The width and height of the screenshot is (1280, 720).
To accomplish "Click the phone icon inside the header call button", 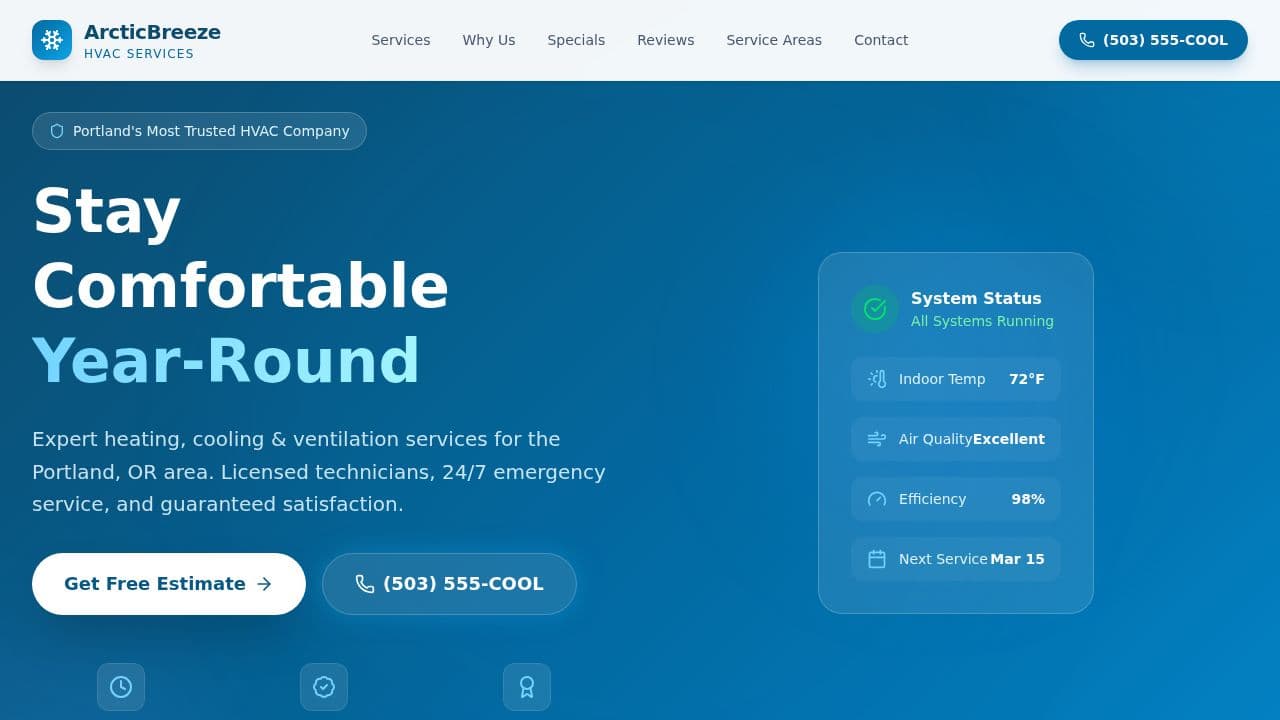I will 1086,40.
